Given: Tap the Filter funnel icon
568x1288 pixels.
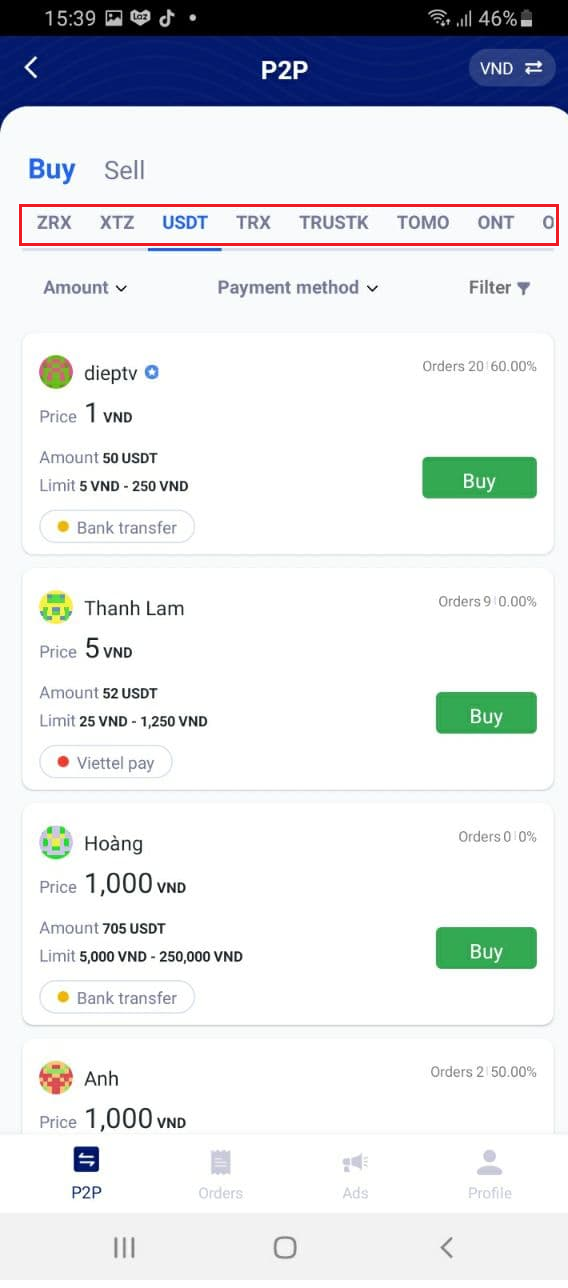Looking at the screenshot, I should [523, 288].
